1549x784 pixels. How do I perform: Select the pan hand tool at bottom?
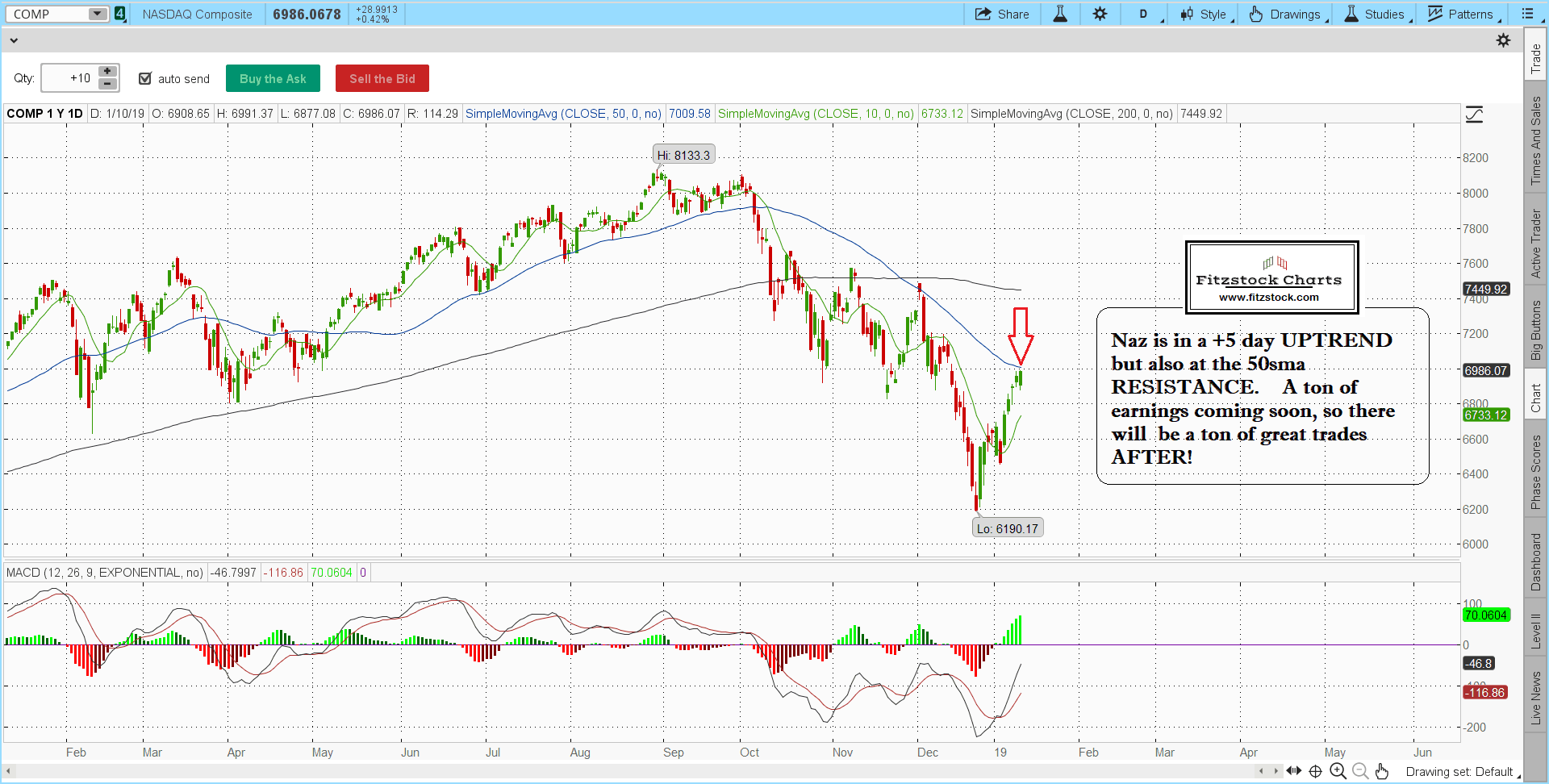click(x=1382, y=771)
